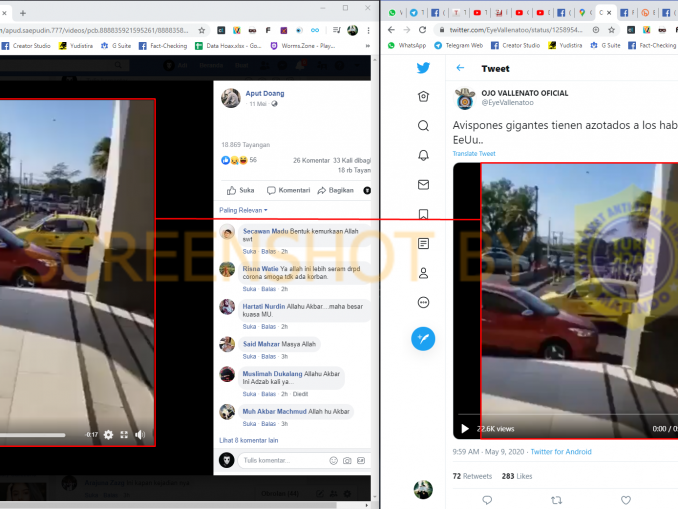Retweet using the retweet arrows icon
Image resolution: width=678 pixels, height=509 pixels.
[x=556, y=500]
